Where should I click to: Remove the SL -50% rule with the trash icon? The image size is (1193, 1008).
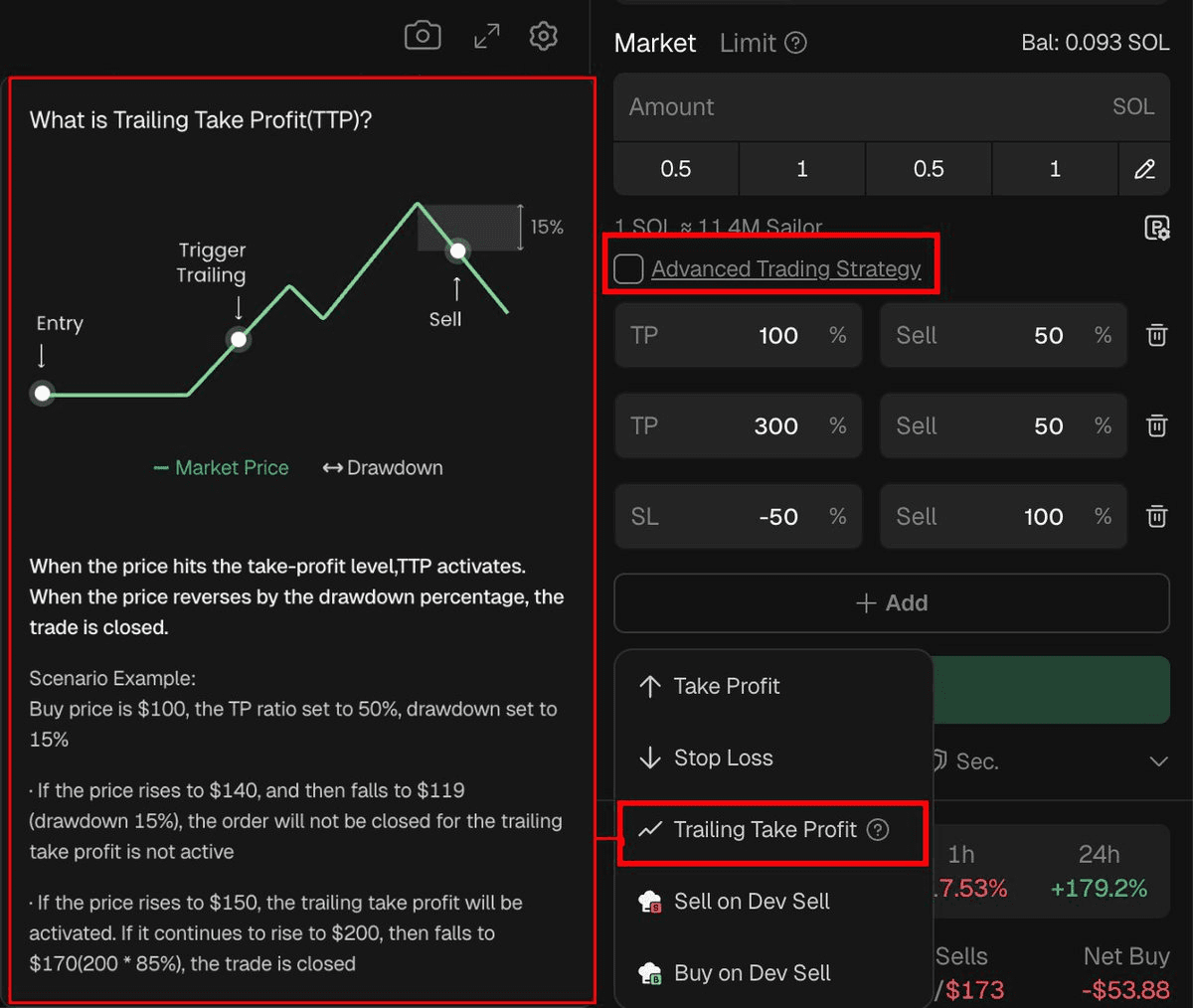click(x=1156, y=516)
